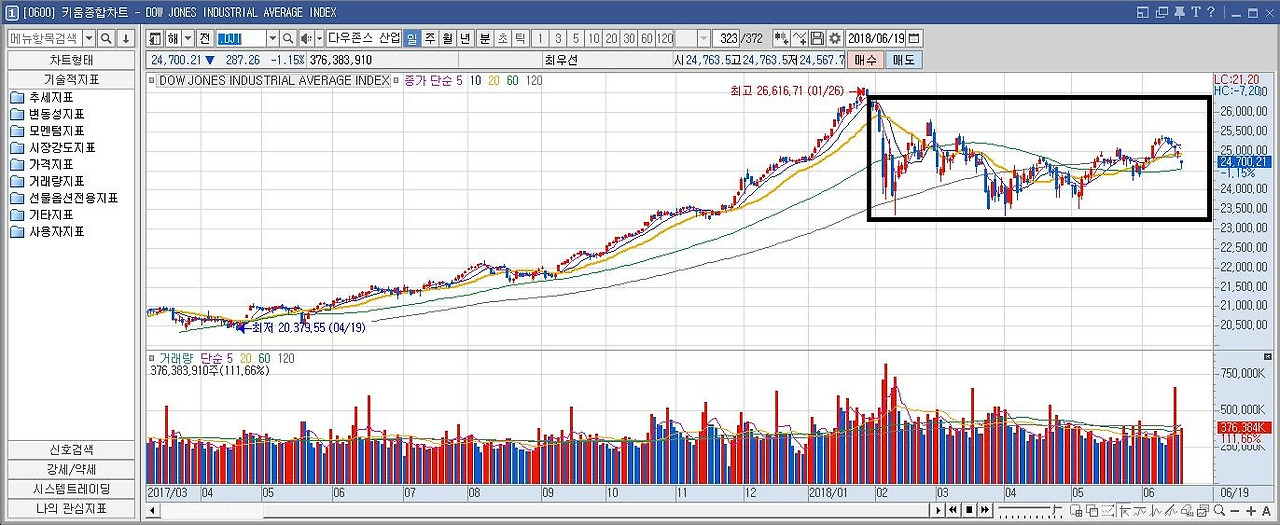Open the 나의 관심지표 tab

[71, 509]
